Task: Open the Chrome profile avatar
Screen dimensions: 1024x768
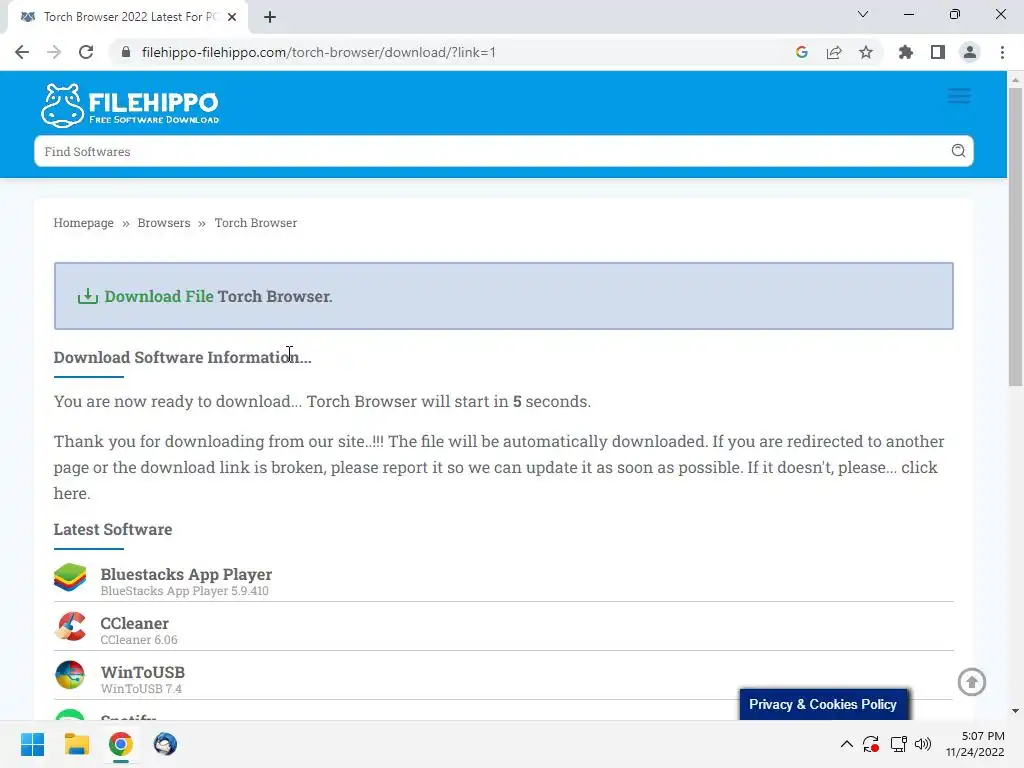Action: coord(970,52)
